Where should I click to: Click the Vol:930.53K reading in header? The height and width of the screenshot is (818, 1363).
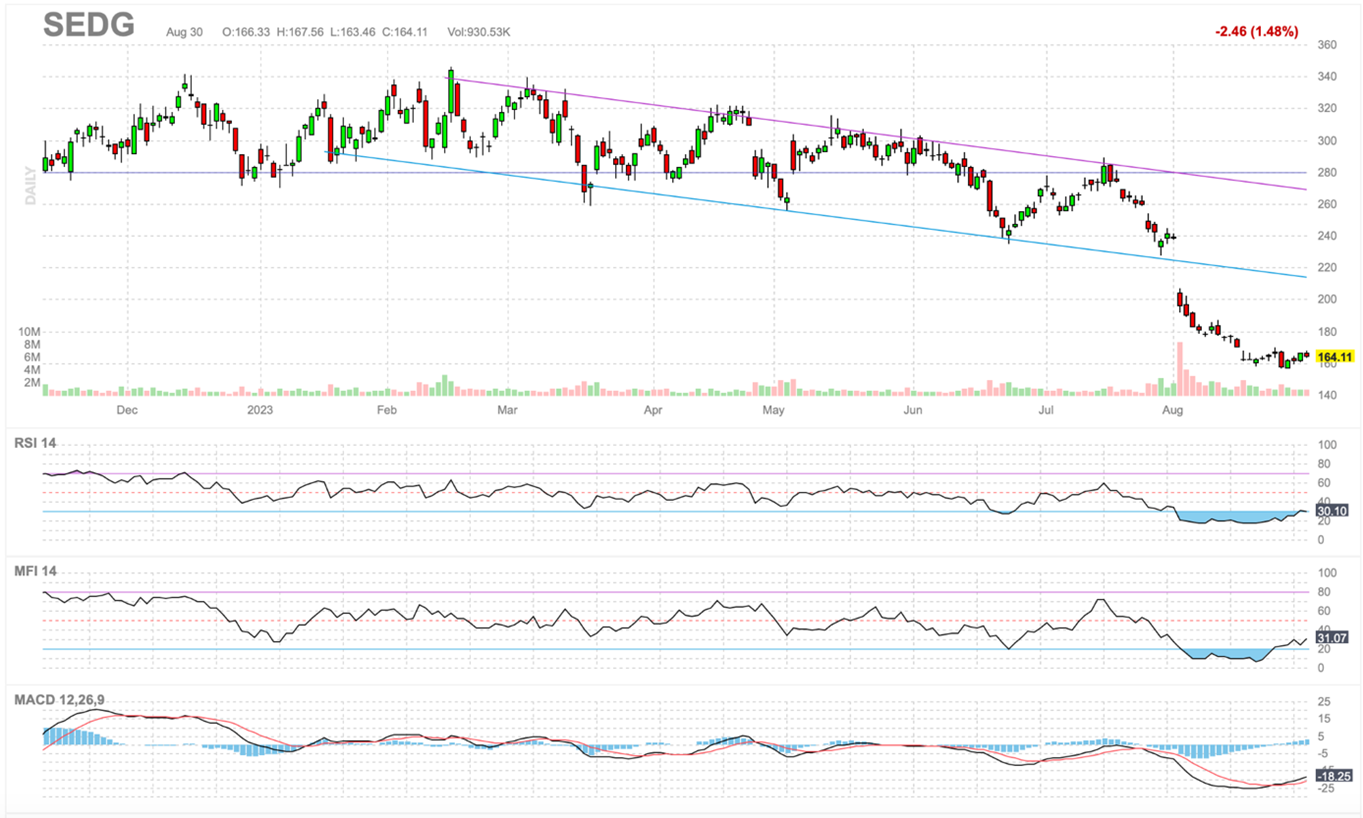click(x=479, y=32)
